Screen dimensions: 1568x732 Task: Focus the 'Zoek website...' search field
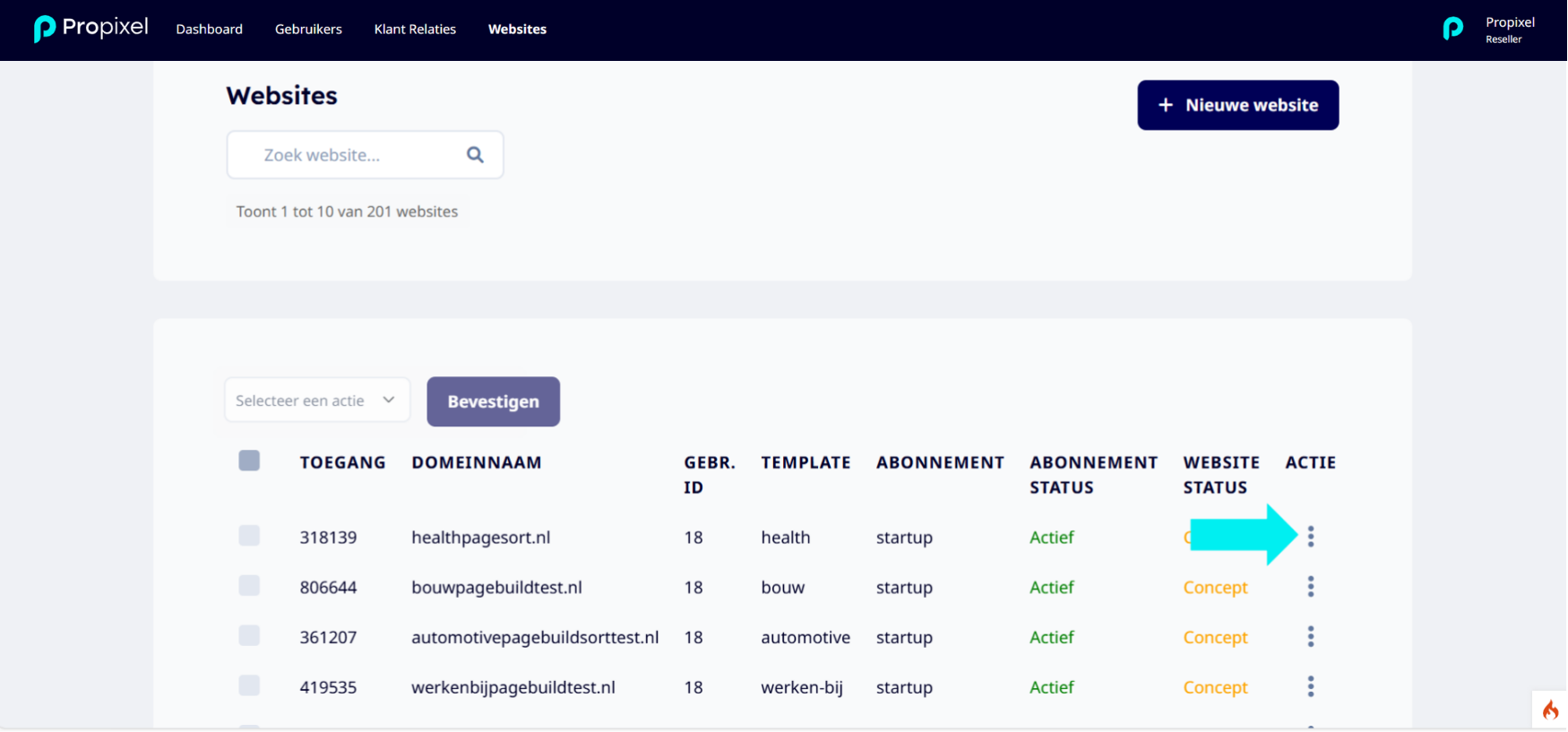[365, 155]
